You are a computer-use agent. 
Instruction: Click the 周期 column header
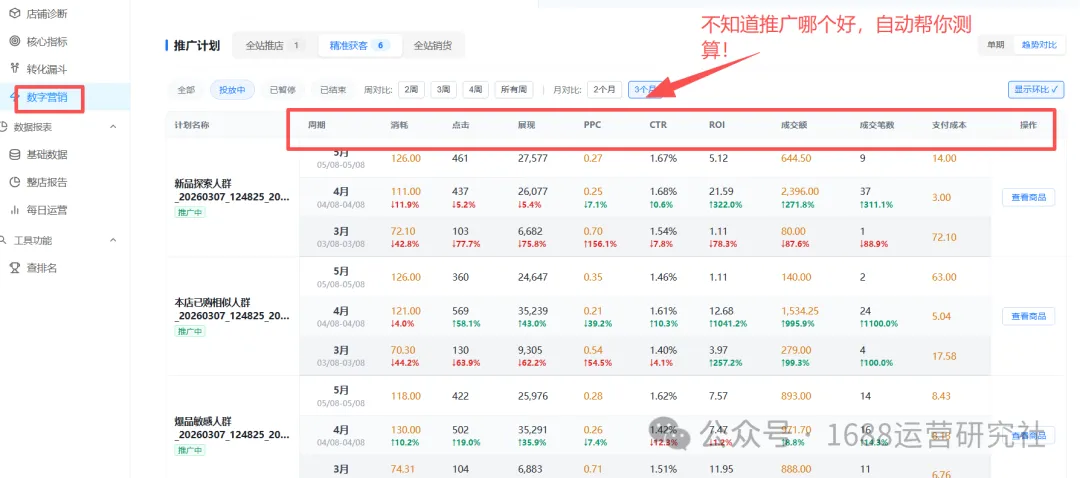316,125
